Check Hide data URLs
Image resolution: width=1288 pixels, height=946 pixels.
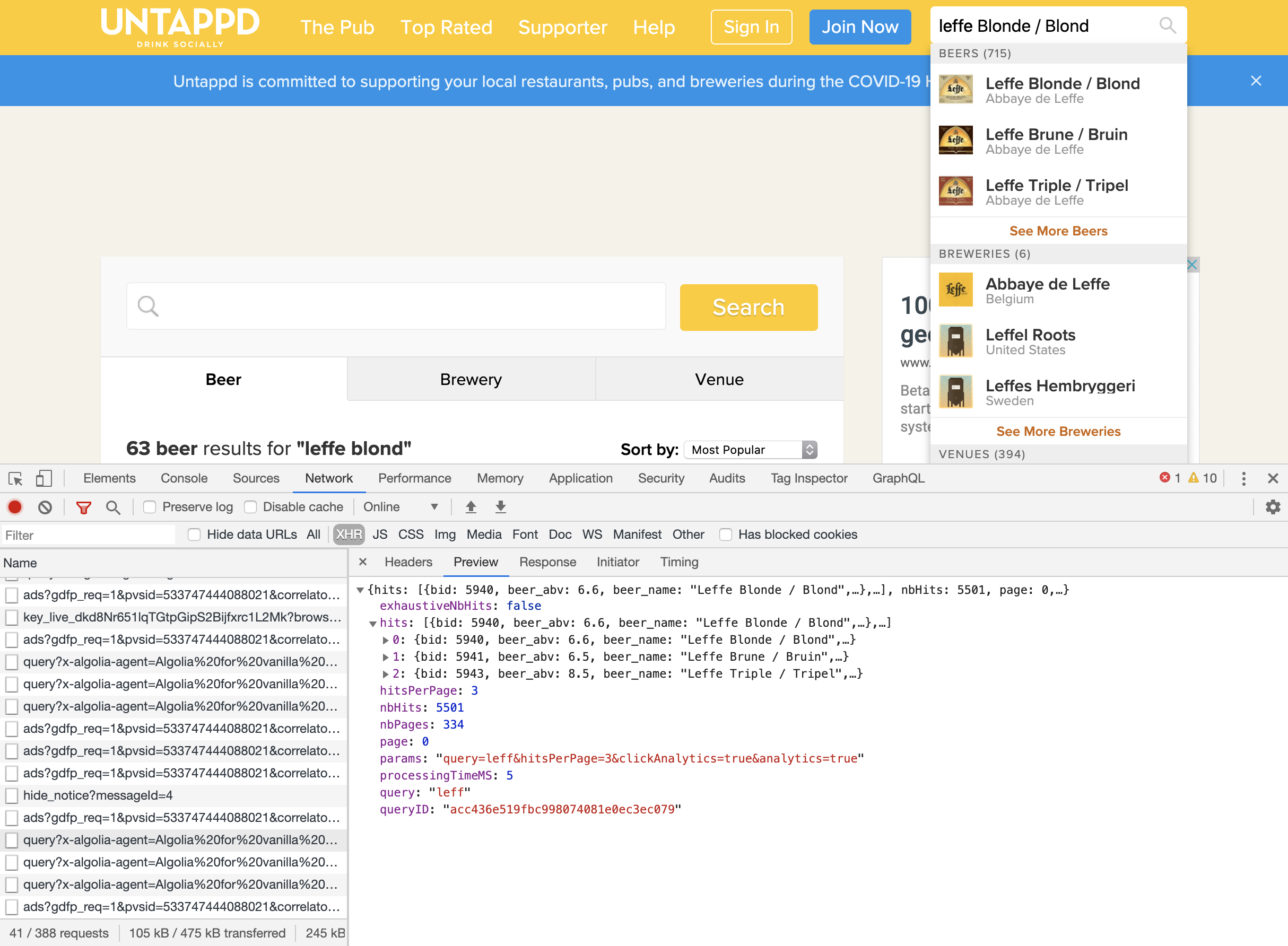tap(194, 535)
